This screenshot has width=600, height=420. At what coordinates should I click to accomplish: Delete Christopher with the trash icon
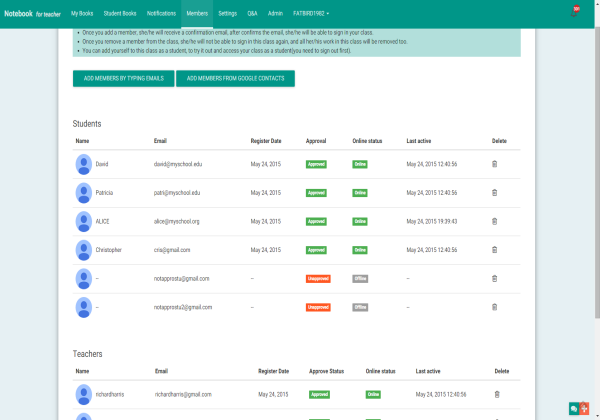[x=494, y=250]
